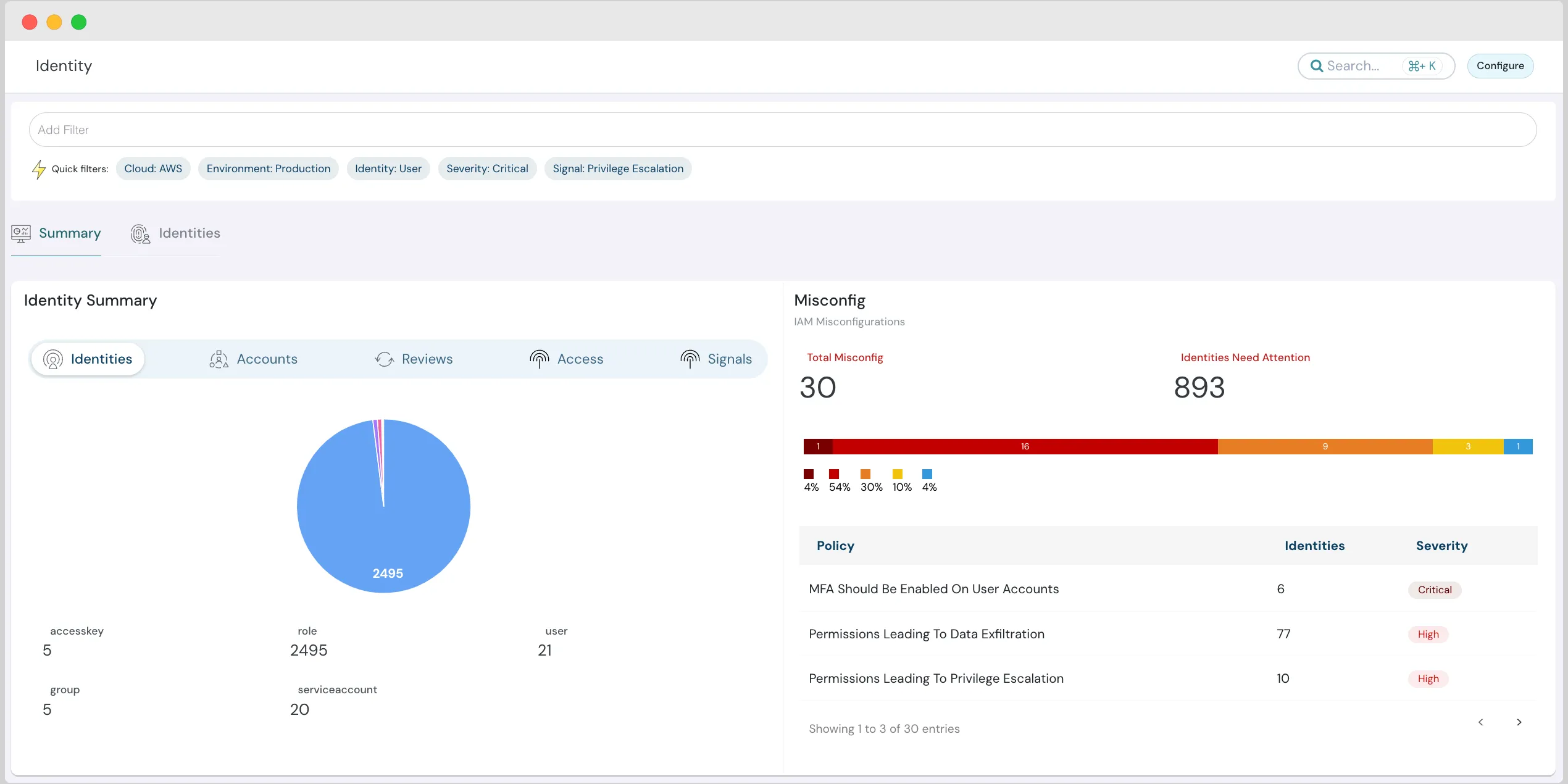Click the search magnifier icon
This screenshot has width=1568, height=784.
pos(1317,65)
